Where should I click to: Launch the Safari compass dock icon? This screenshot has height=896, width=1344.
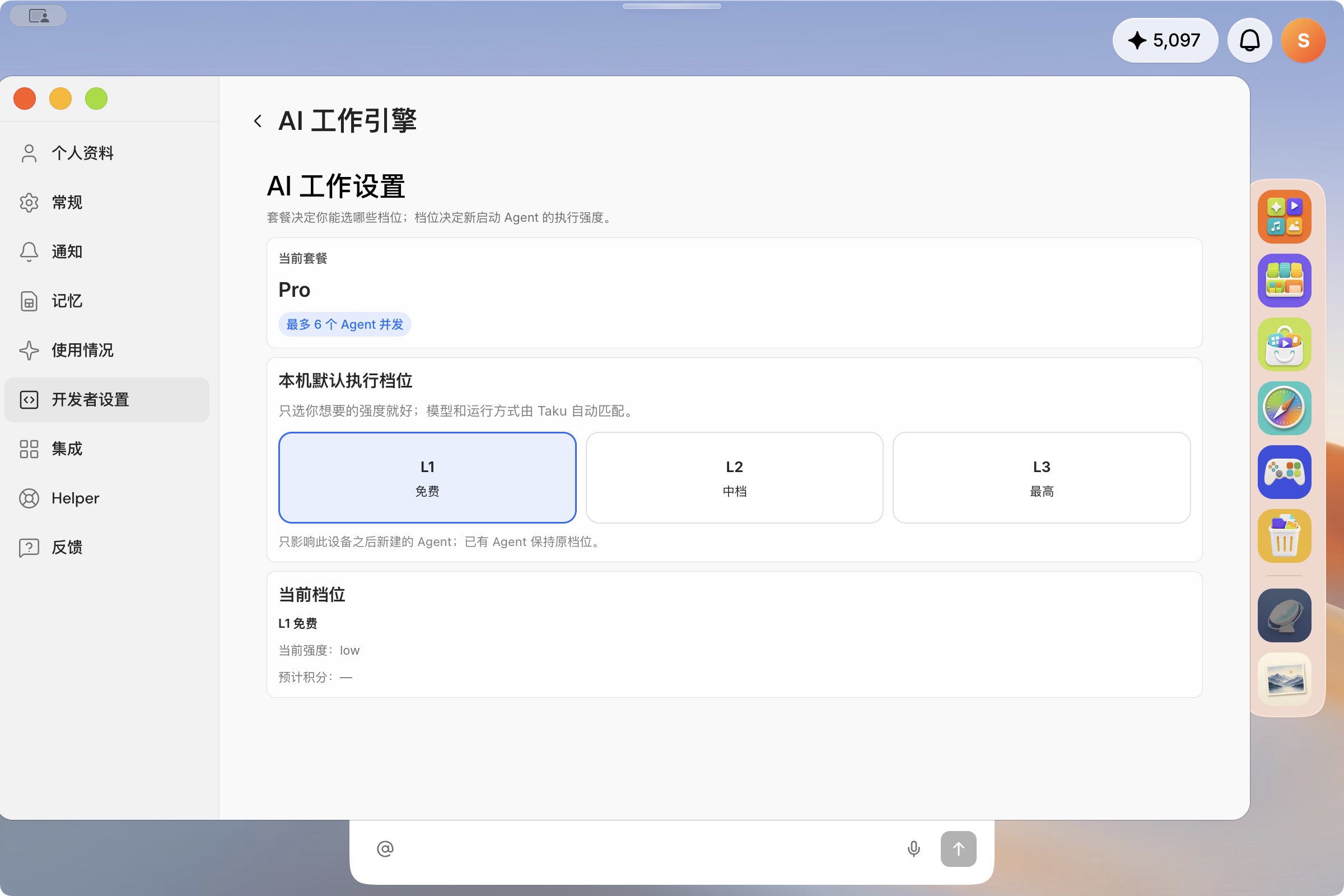1284,409
